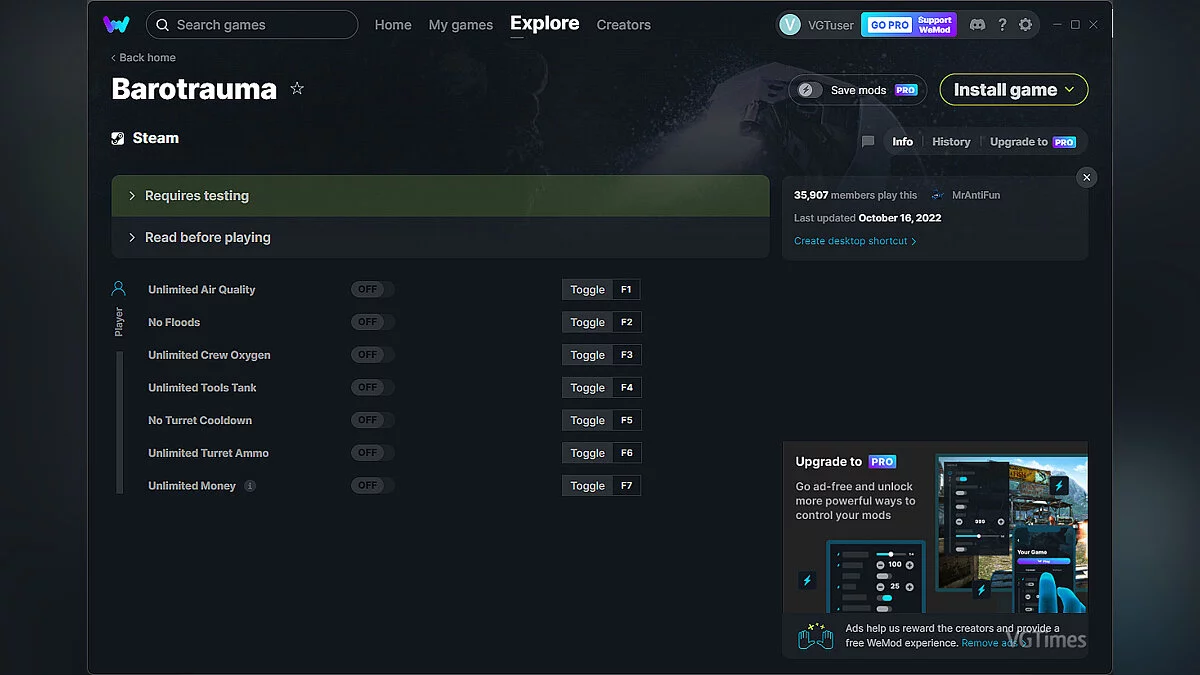The image size is (1200, 675).
Task: Switch to the History tab
Action: click(951, 142)
